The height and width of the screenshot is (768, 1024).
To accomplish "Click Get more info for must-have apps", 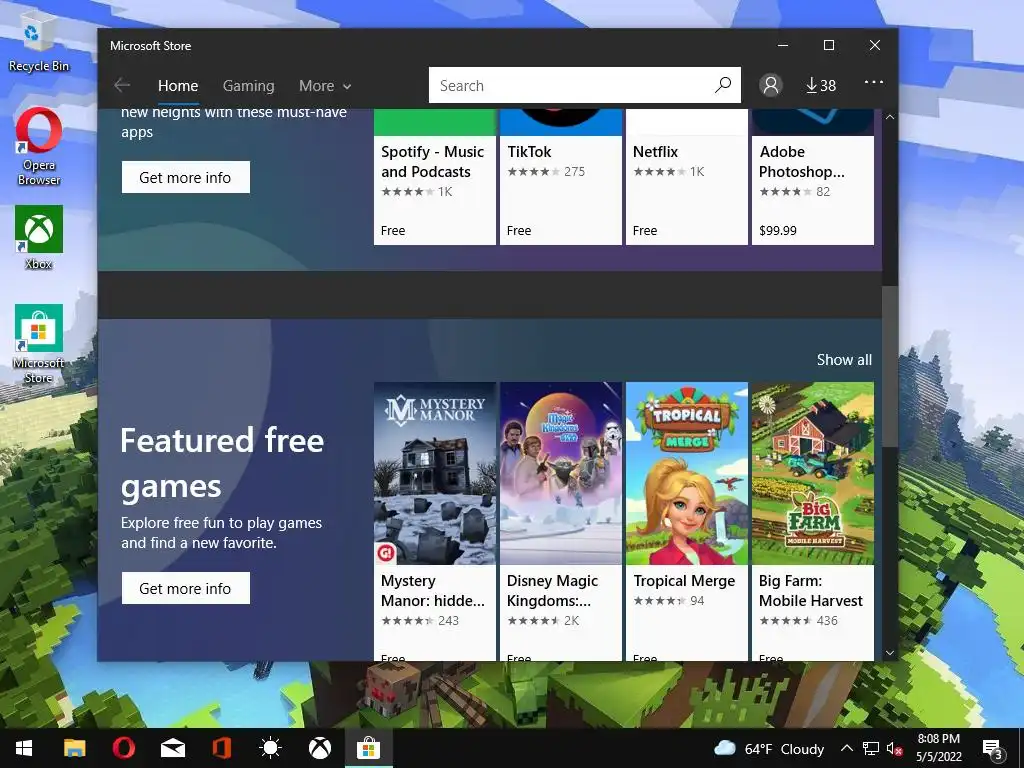I will click(x=185, y=177).
